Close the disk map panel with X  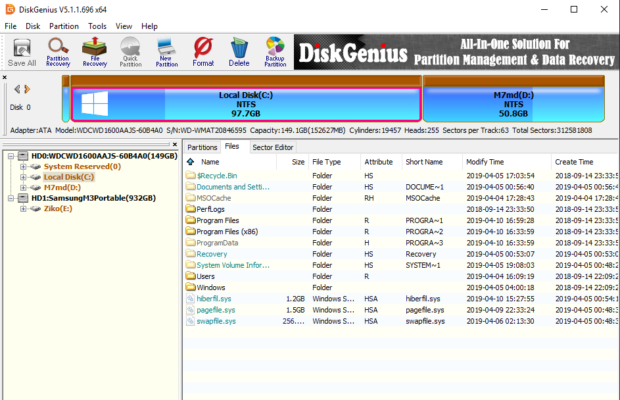point(5,77)
